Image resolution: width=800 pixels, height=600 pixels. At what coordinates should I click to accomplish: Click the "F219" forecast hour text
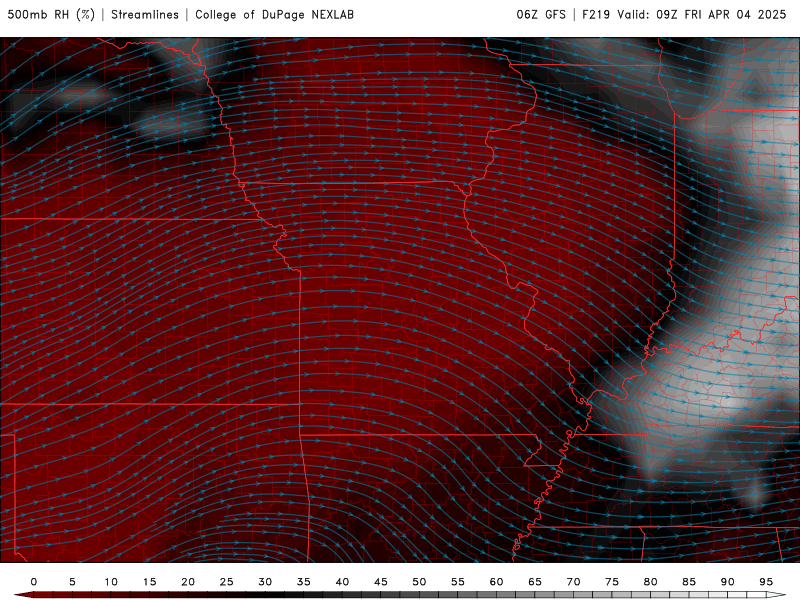pos(596,15)
